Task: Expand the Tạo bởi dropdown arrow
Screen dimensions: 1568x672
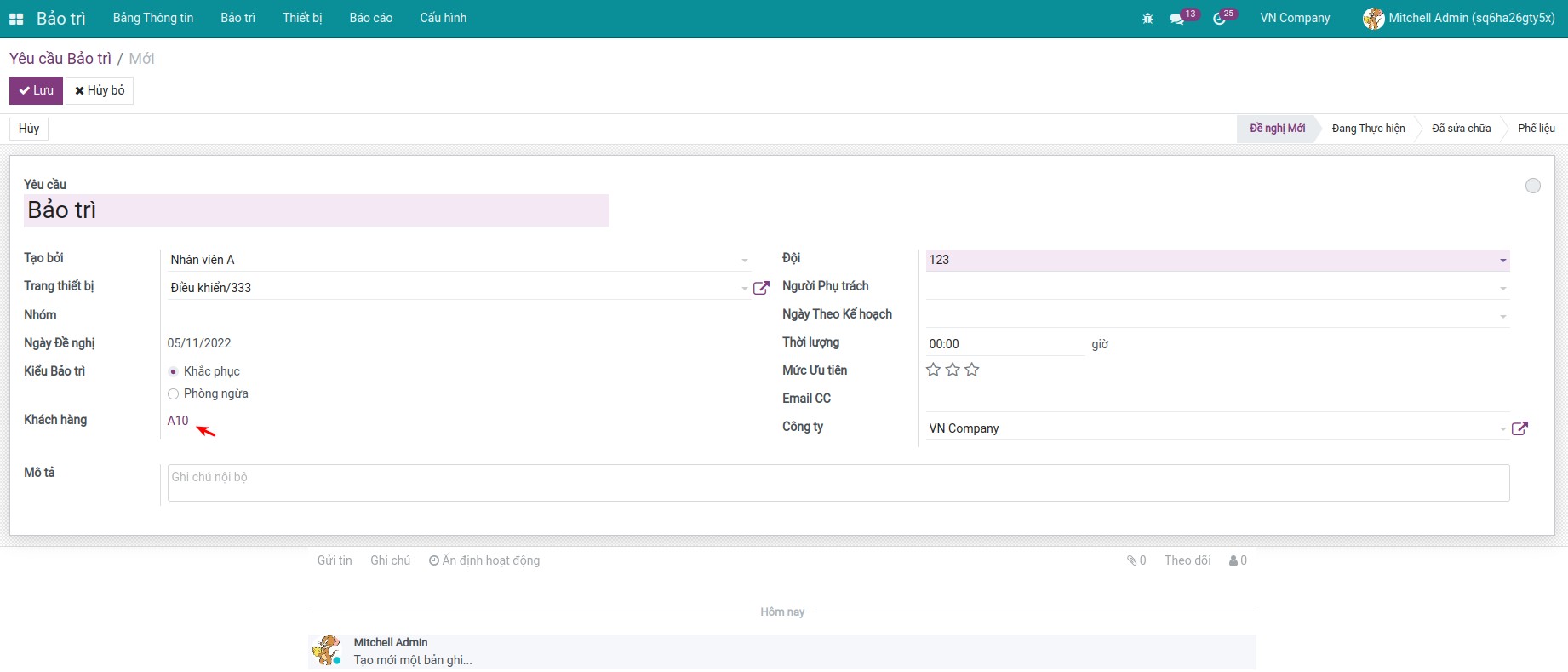Action: tap(744, 261)
